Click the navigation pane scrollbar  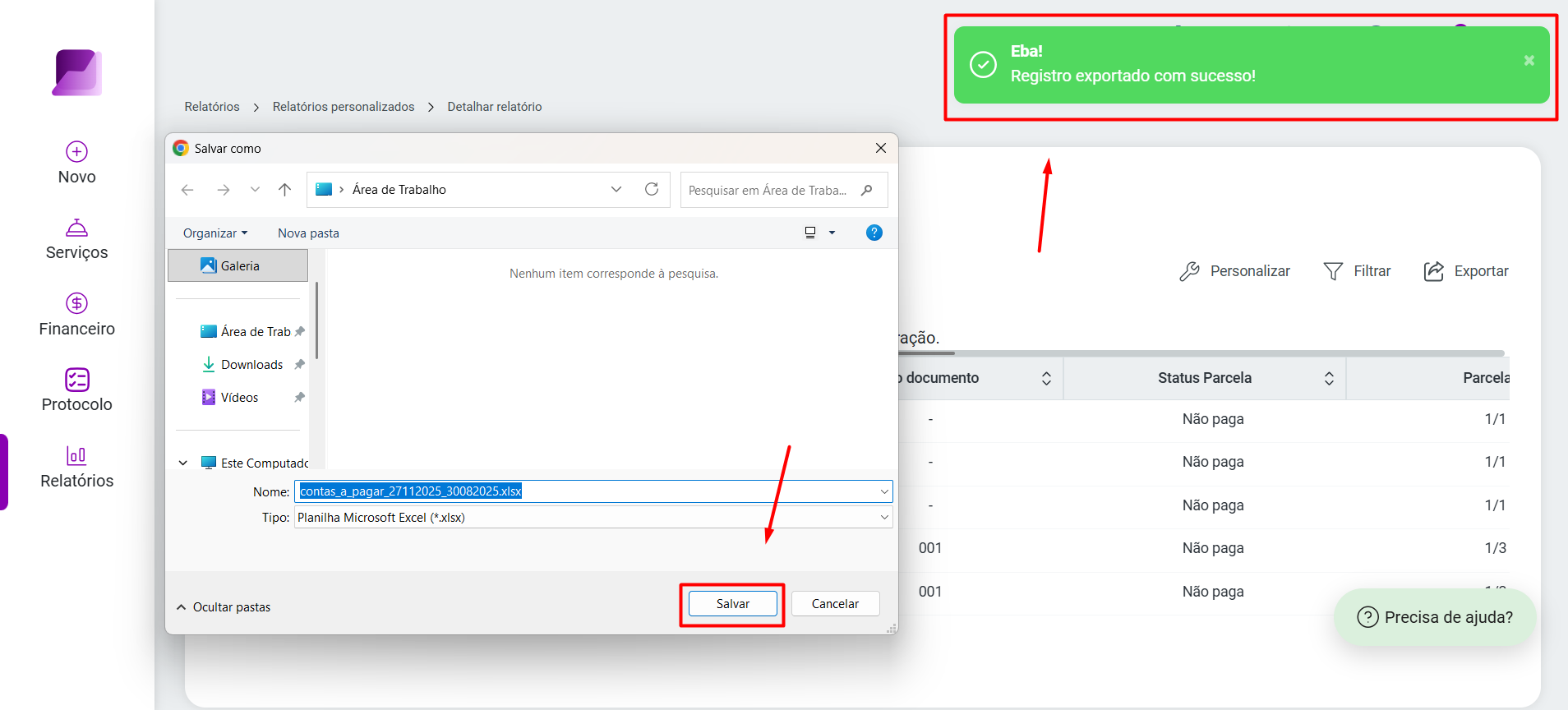pyautogui.click(x=316, y=320)
